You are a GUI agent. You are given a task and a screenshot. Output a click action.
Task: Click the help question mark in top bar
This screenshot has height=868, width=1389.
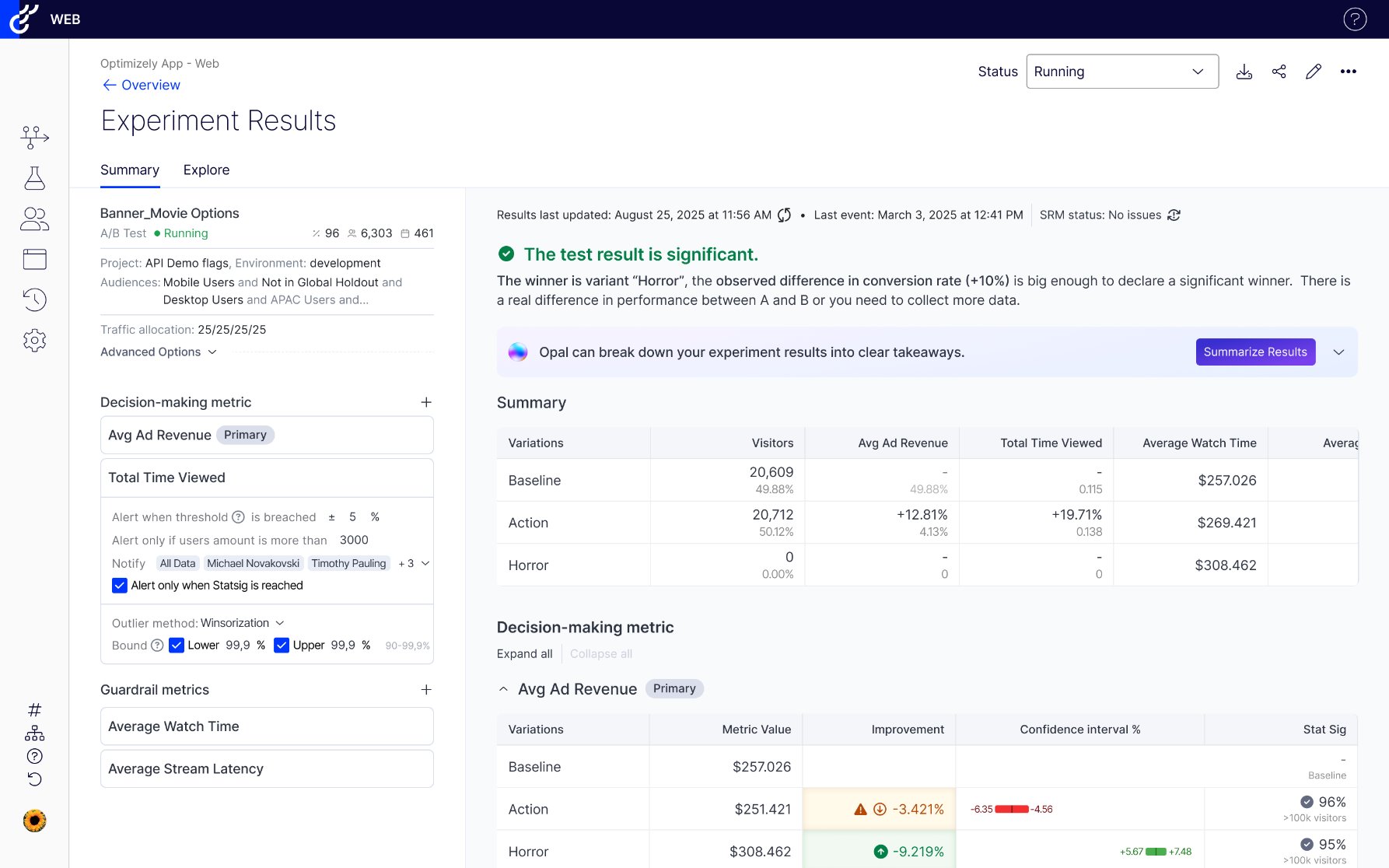coord(1354,19)
